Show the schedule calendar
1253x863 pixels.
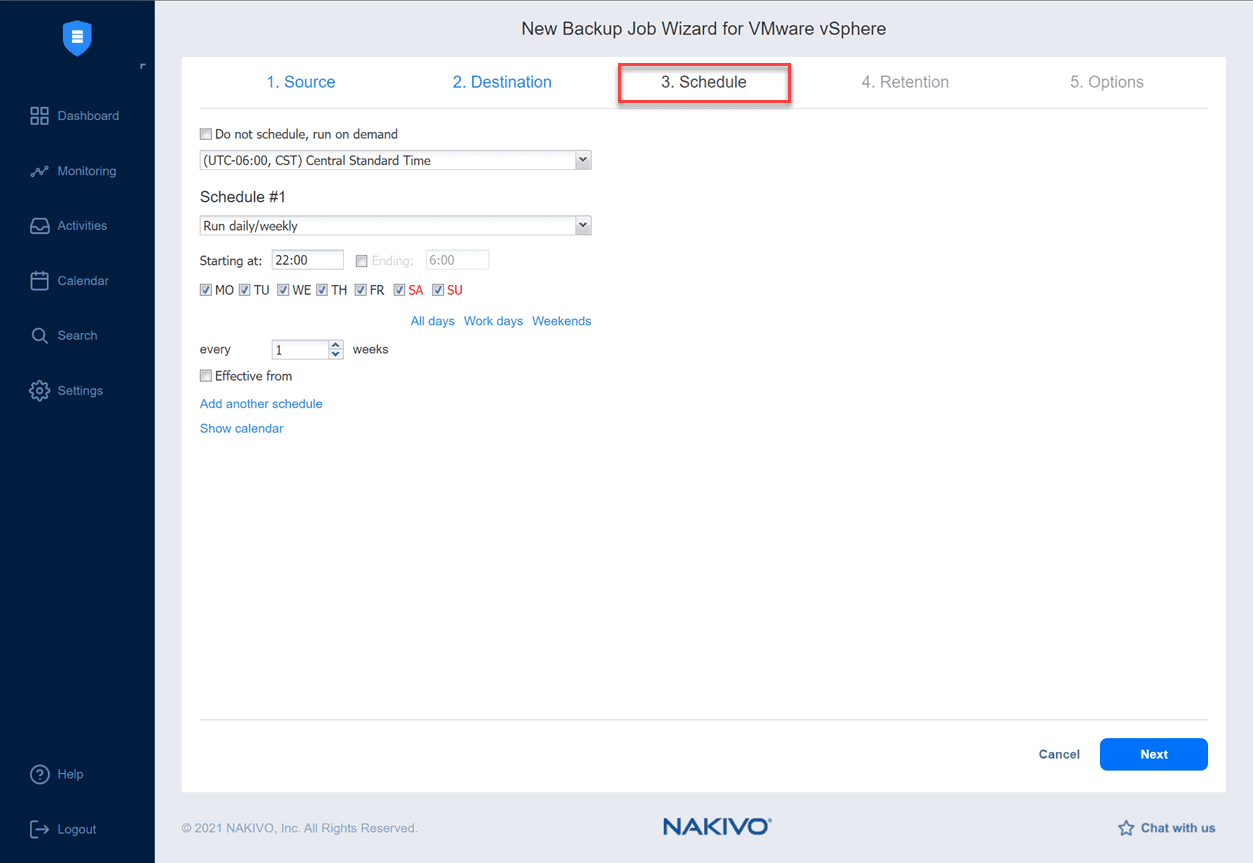point(241,428)
